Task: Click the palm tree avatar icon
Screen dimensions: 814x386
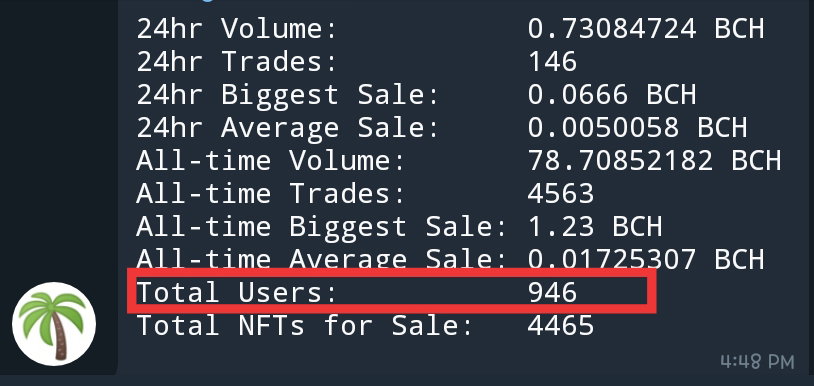Action: (54, 324)
